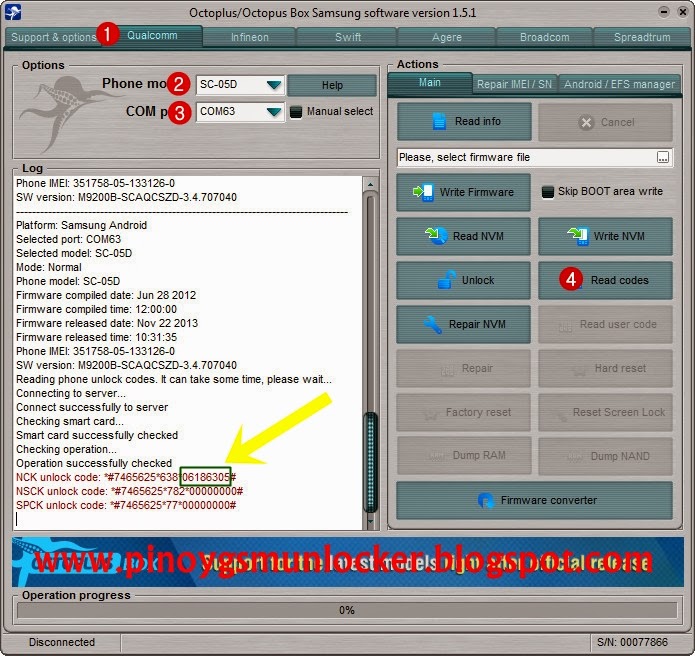Click 'Operation successfully checked' log line
695x656 pixels.
coord(94,463)
